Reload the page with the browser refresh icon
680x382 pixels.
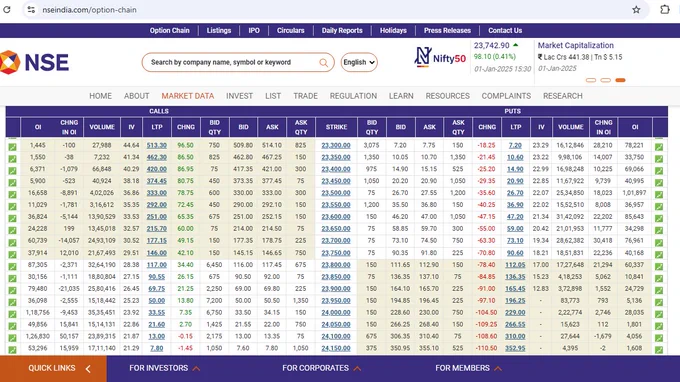tap(7, 10)
